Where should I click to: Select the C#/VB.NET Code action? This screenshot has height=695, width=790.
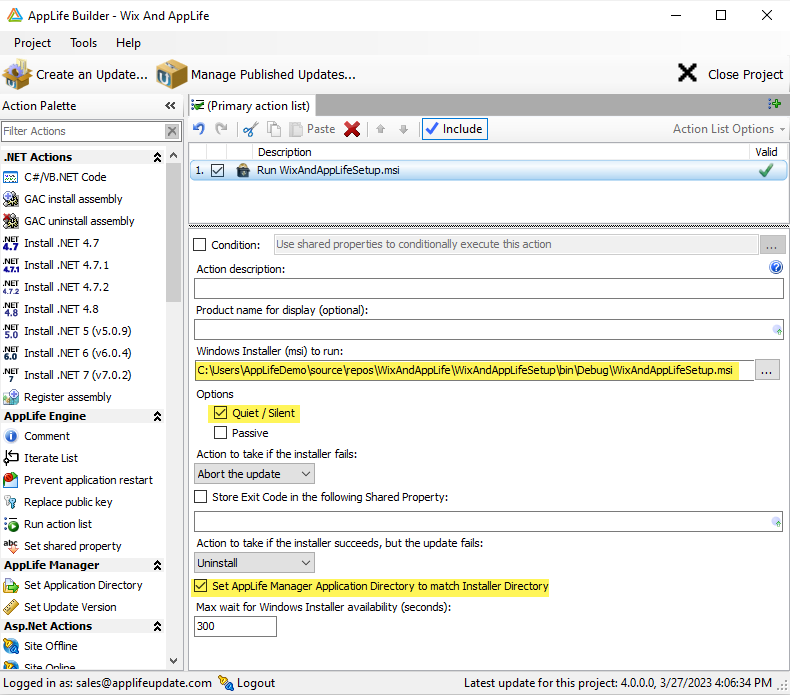[x=54, y=177]
